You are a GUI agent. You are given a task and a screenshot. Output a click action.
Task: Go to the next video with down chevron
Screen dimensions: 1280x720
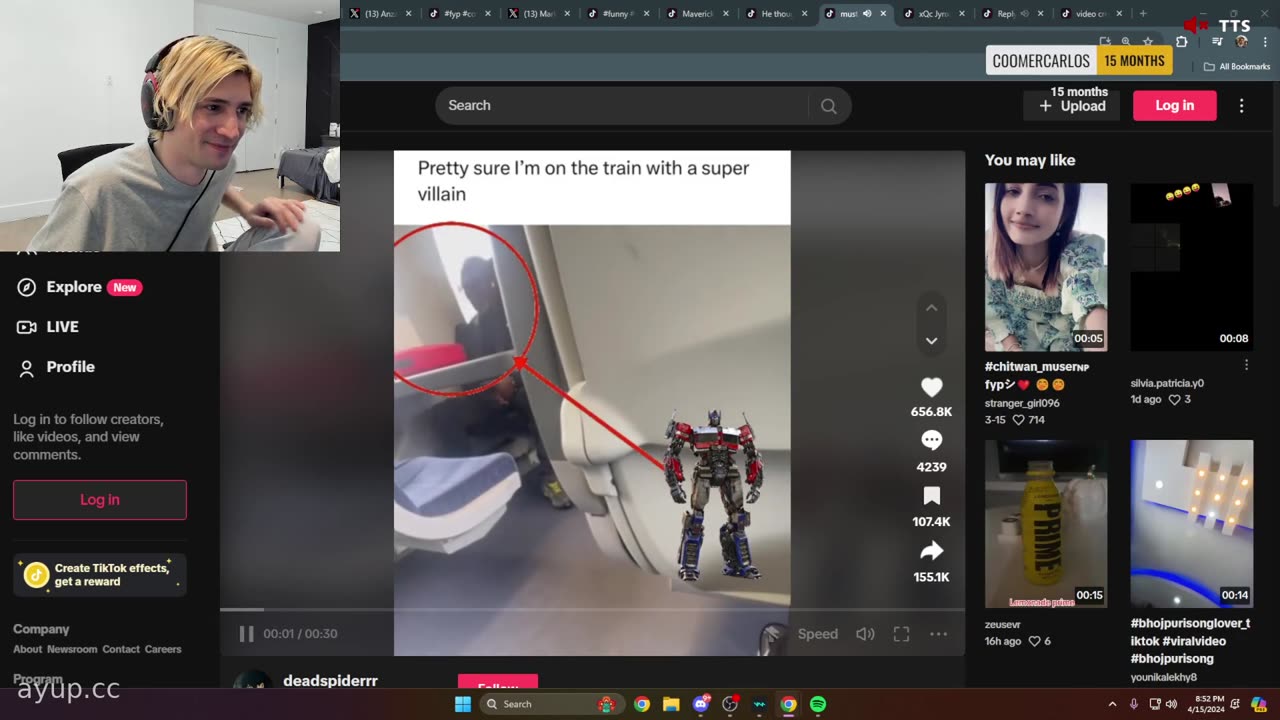(931, 341)
